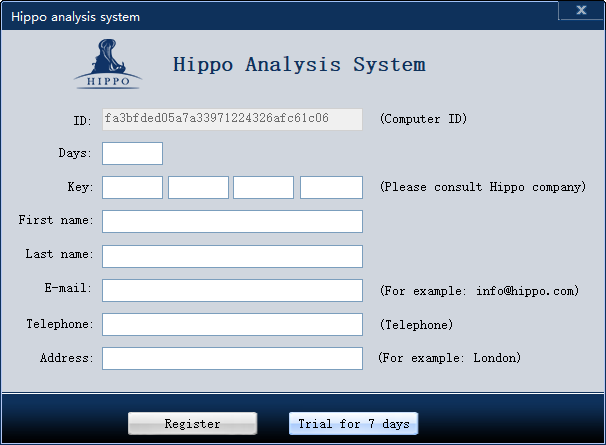Viewport: 606px width, 445px height.
Task: Click into the Telephone input field
Action: click(x=232, y=324)
